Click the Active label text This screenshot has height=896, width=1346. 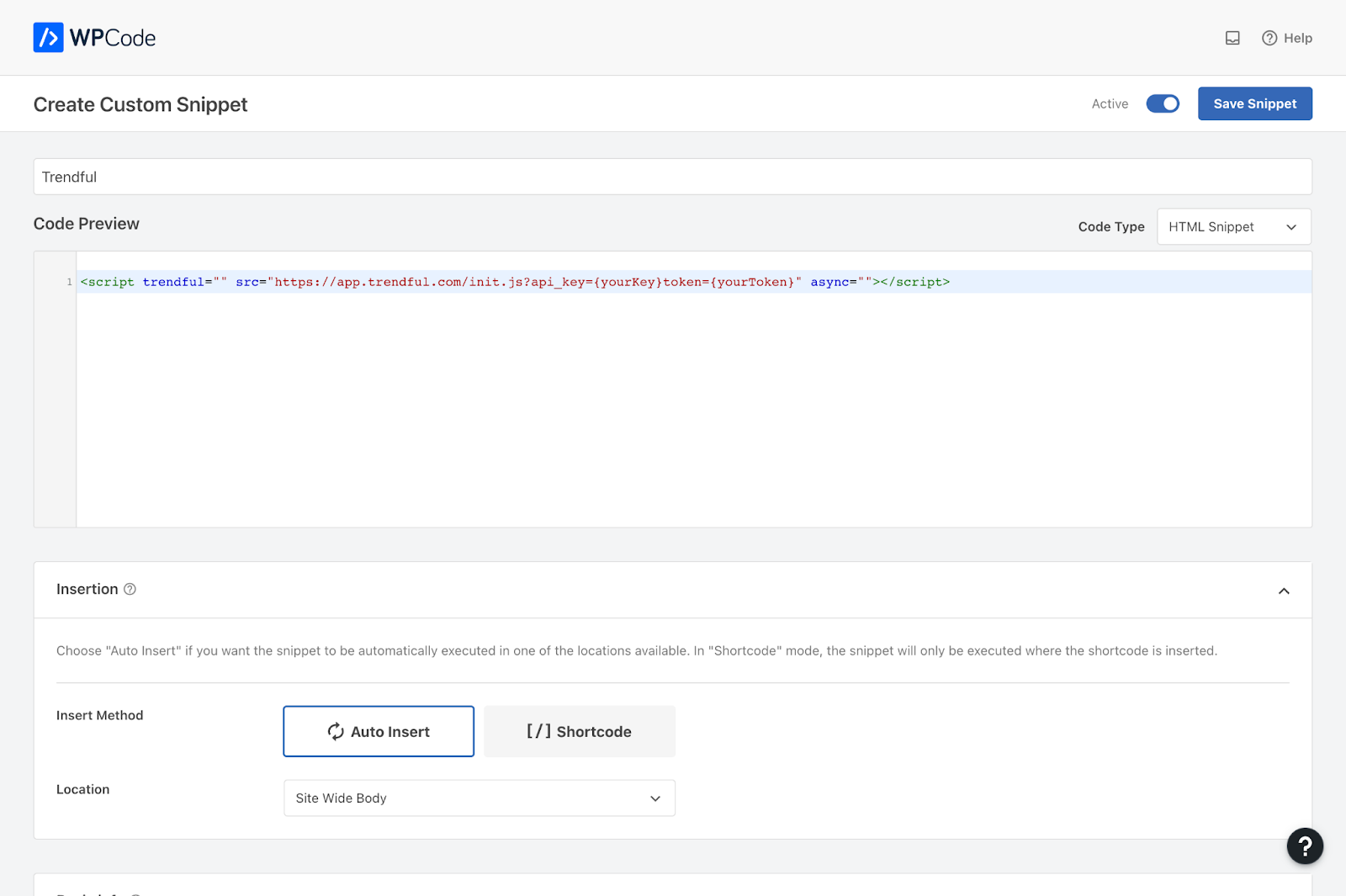click(1110, 103)
